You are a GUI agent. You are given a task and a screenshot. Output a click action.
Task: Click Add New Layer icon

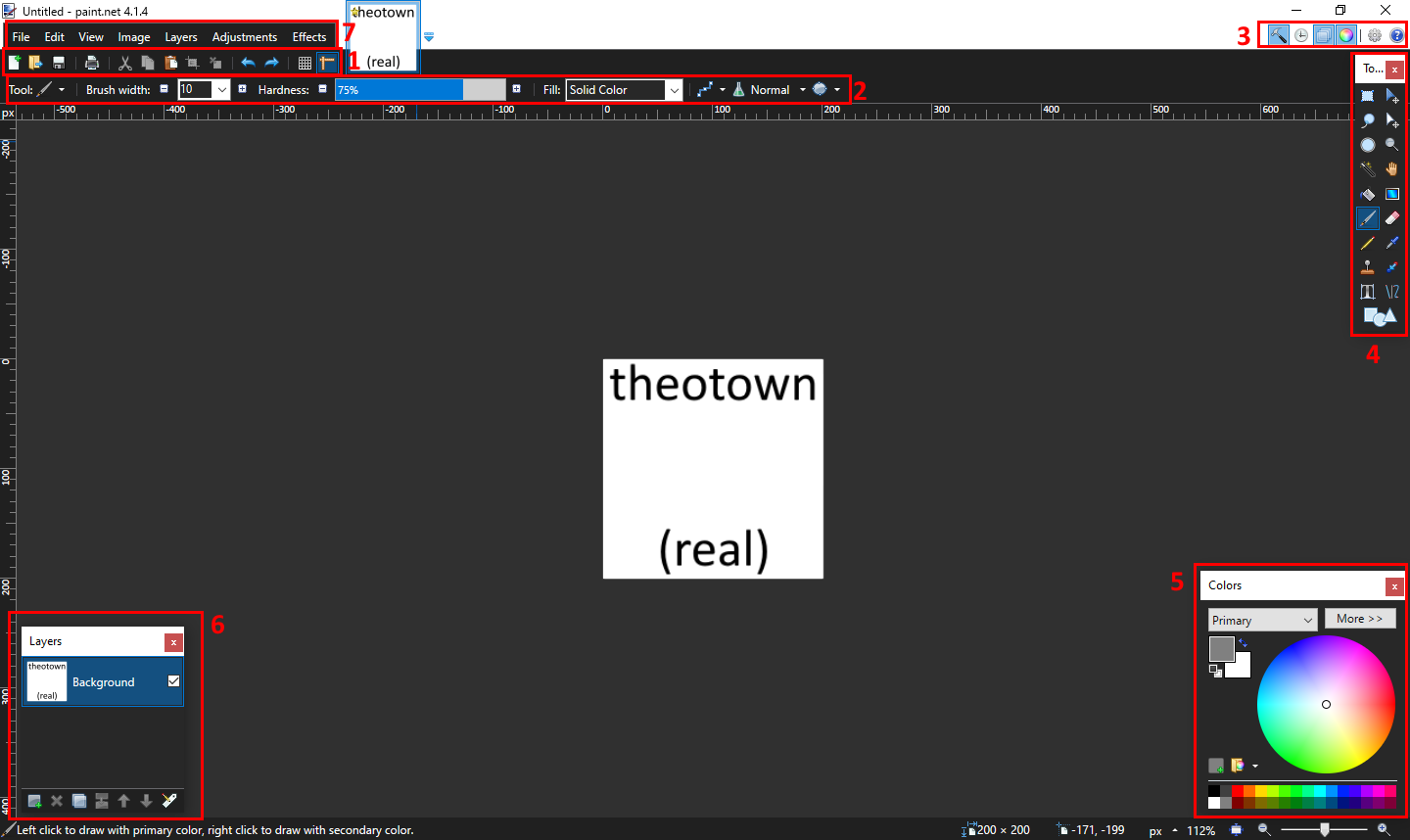pyautogui.click(x=34, y=801)
